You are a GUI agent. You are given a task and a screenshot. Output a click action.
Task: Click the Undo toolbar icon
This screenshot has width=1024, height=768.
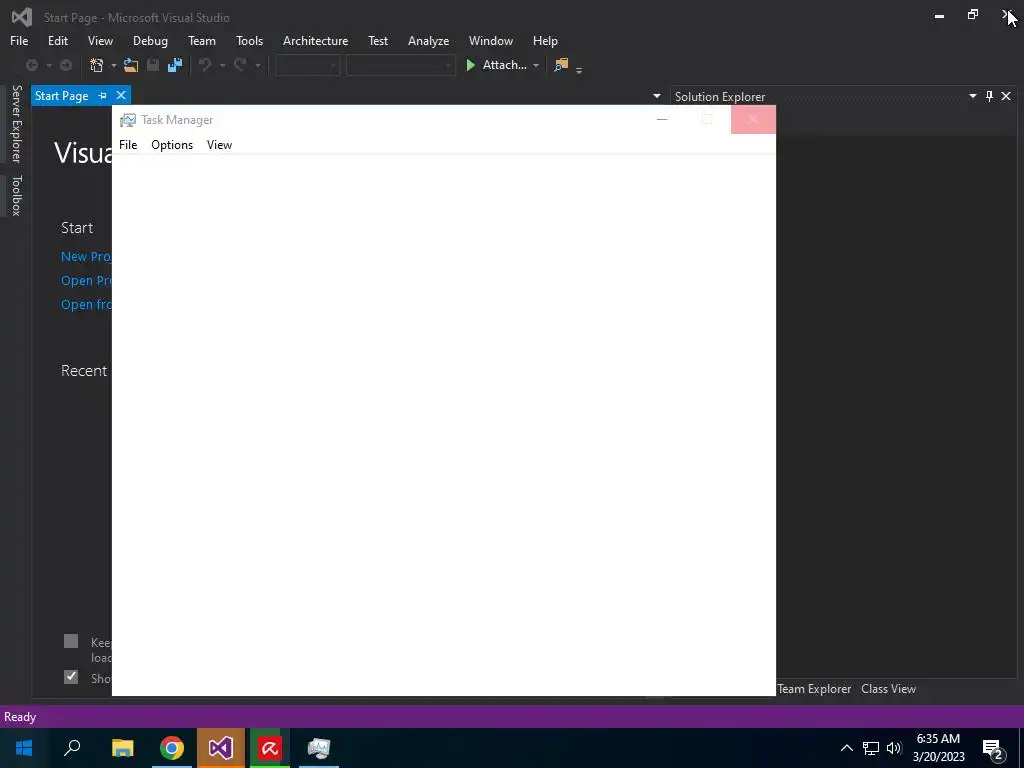pyautogui.click(x=205, y=65)
